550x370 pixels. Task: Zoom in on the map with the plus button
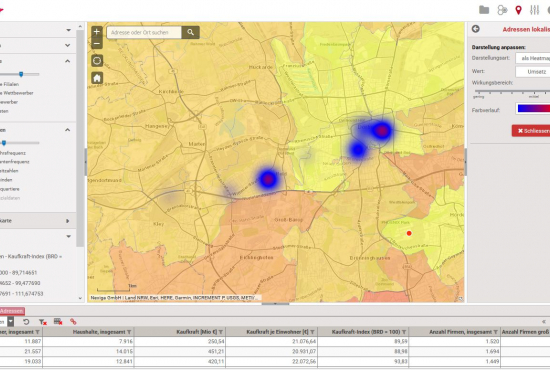coord(97,32)
